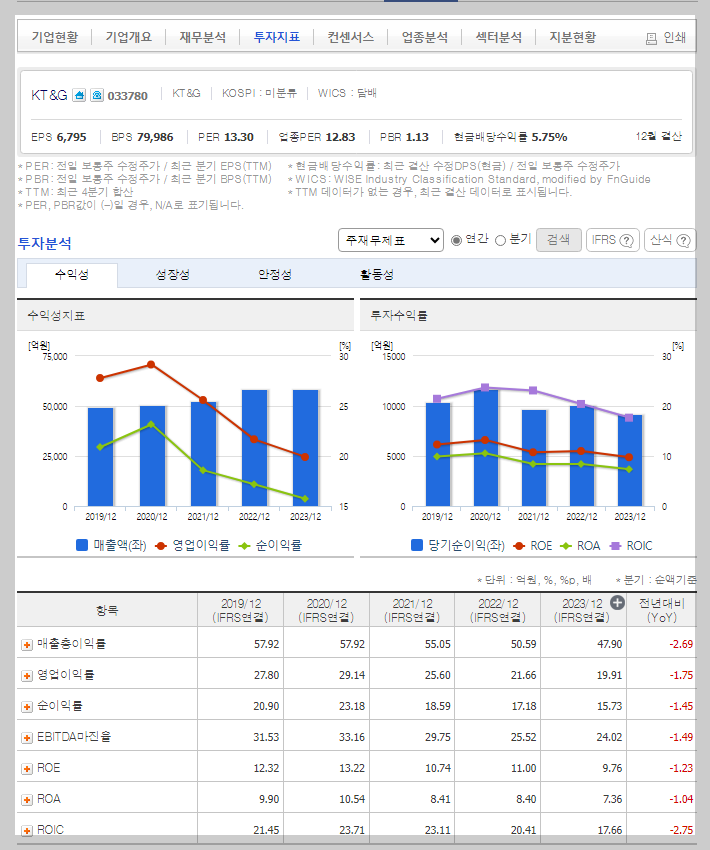Toggle the ROA green legend marker
Viewport: 710px width, 850px height.
click(x=566, y=546)
